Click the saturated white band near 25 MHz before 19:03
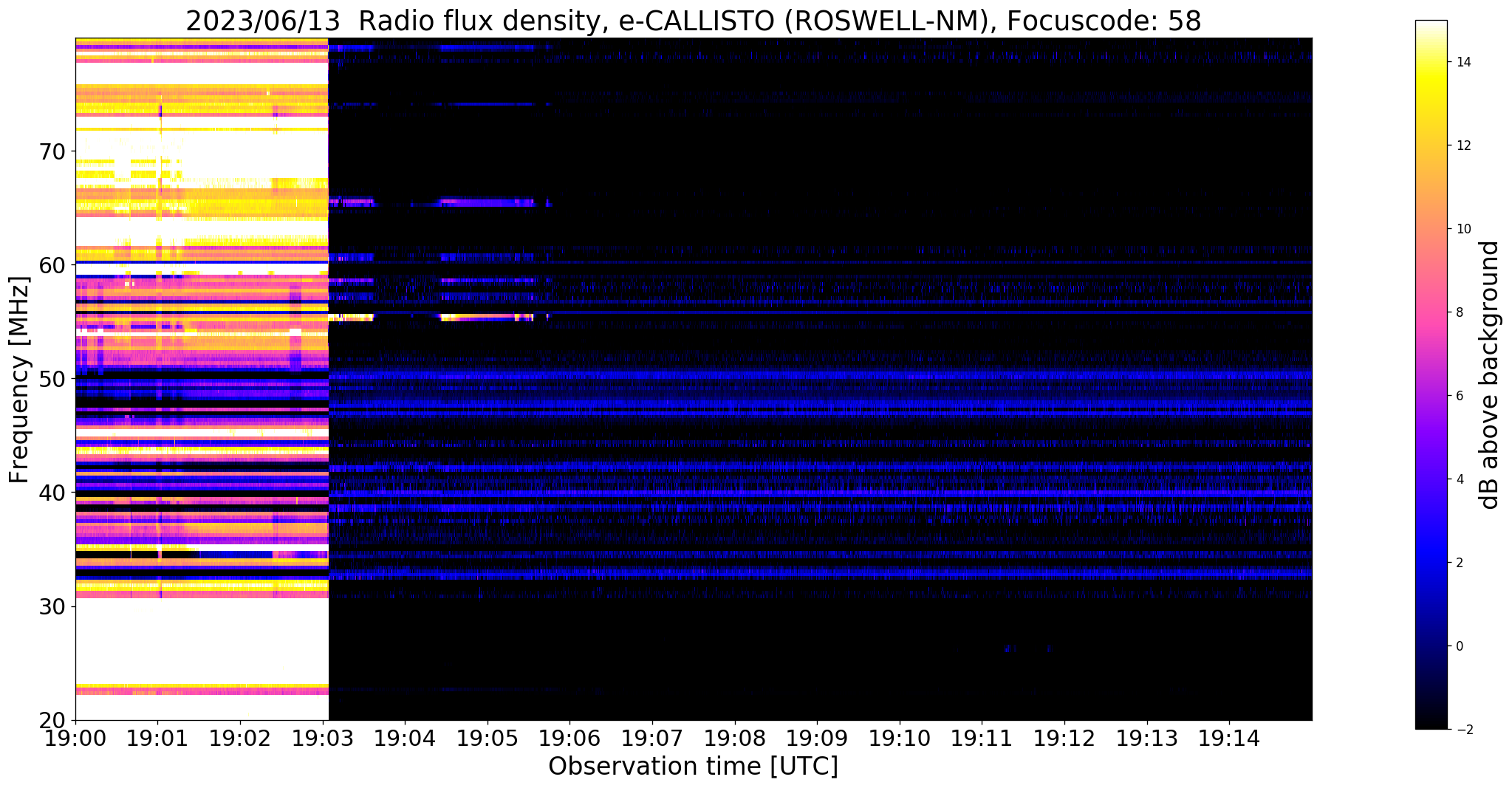Screen dimensions: 1512x788 click(x=202, y=641)
